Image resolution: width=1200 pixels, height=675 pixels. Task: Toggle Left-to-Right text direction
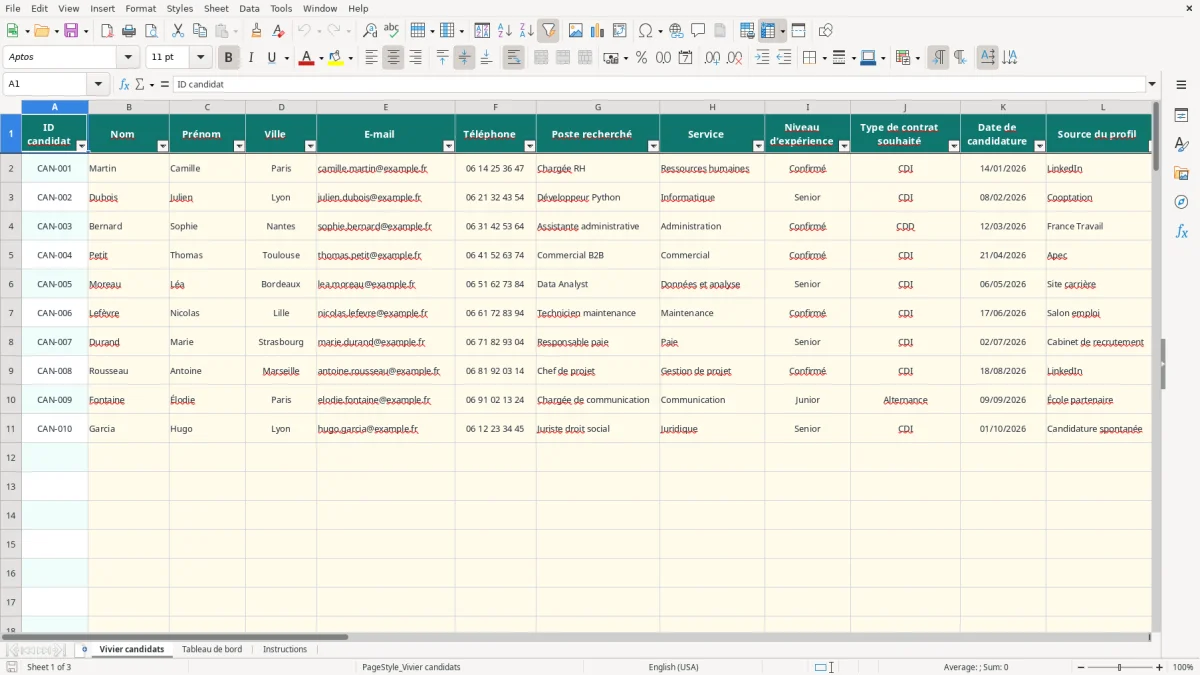coord(938,58)
